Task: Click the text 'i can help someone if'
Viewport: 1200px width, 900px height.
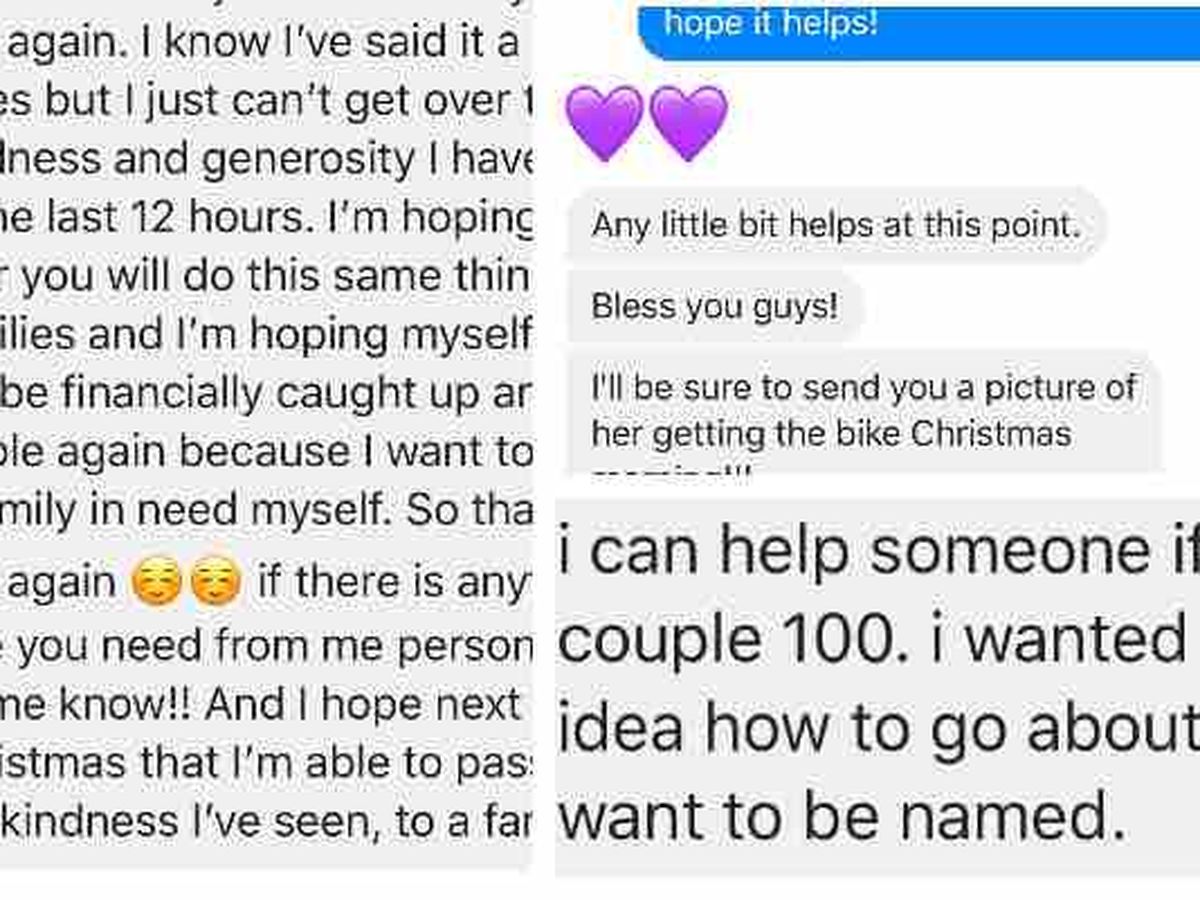Action: click(878, 552)
